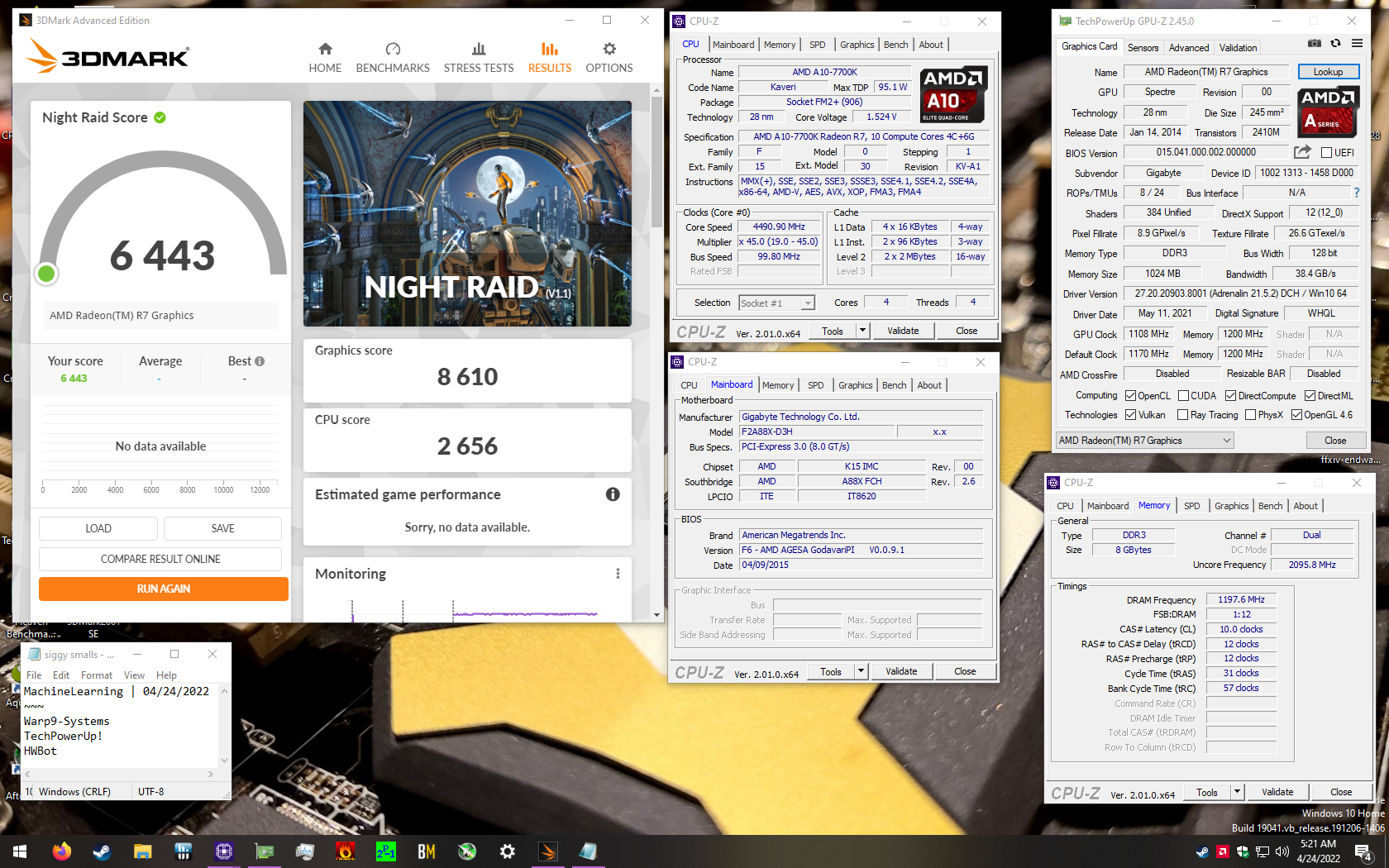Toggle the OpenCL checkbox
This screenshot has width=1389, height=868.
point(1130,396)
